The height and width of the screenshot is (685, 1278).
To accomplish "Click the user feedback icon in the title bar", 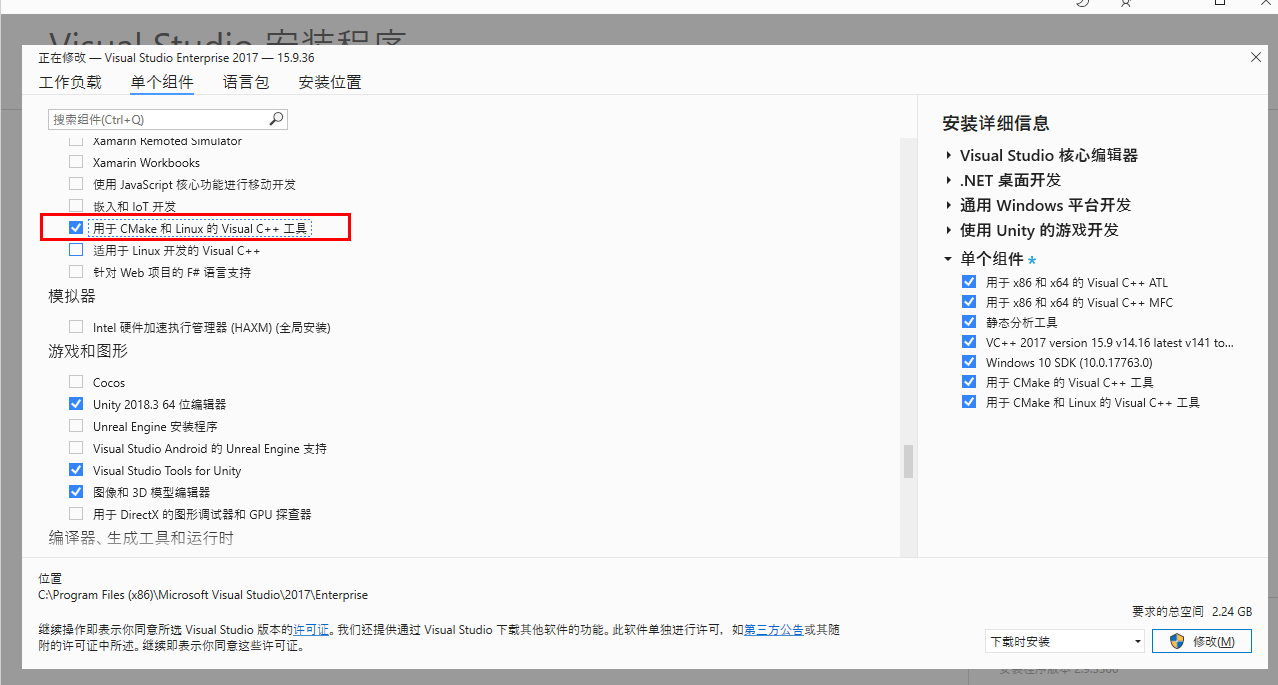I will pyautogui.click(x=1125, y=5).
